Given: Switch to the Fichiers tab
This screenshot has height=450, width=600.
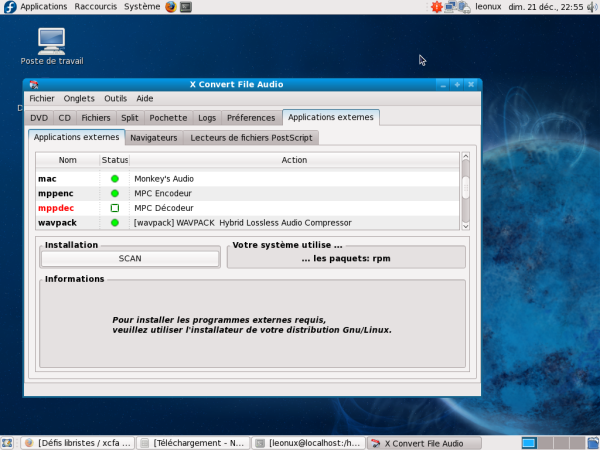Looking at the screenshot, I should coord(96,118).
